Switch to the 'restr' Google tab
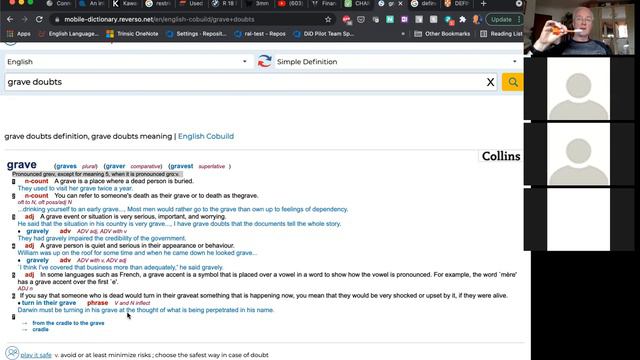This screenshot has height=360, width=640. point(158,3)
